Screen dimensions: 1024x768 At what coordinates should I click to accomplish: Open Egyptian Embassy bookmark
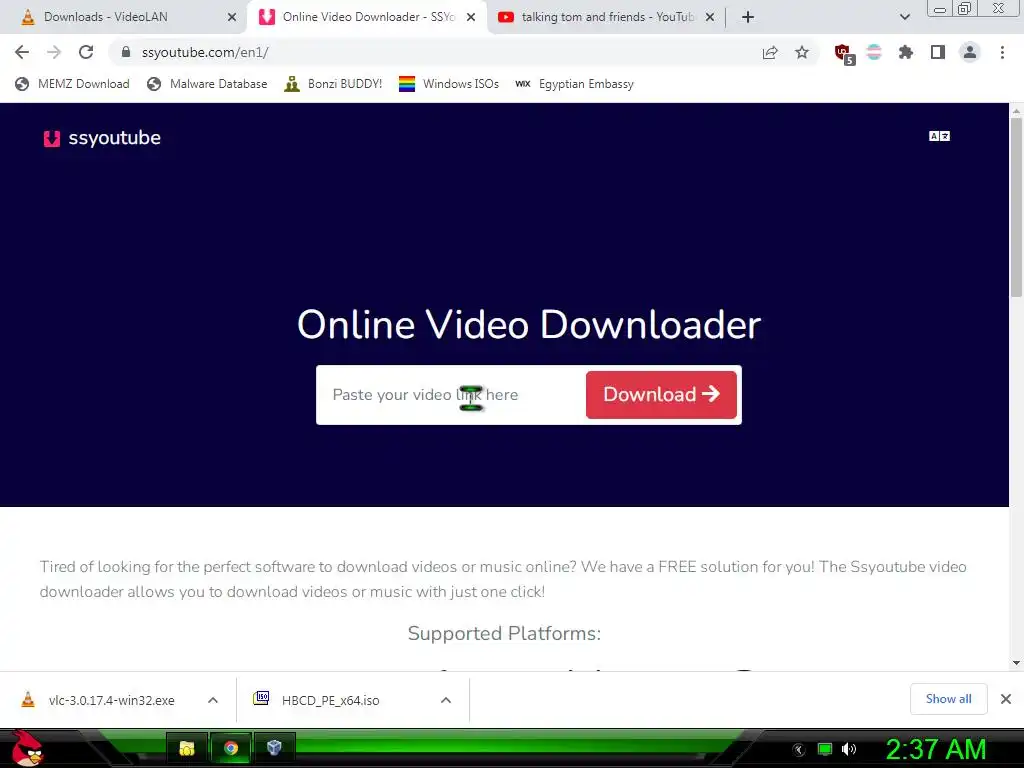coord(575,84)
